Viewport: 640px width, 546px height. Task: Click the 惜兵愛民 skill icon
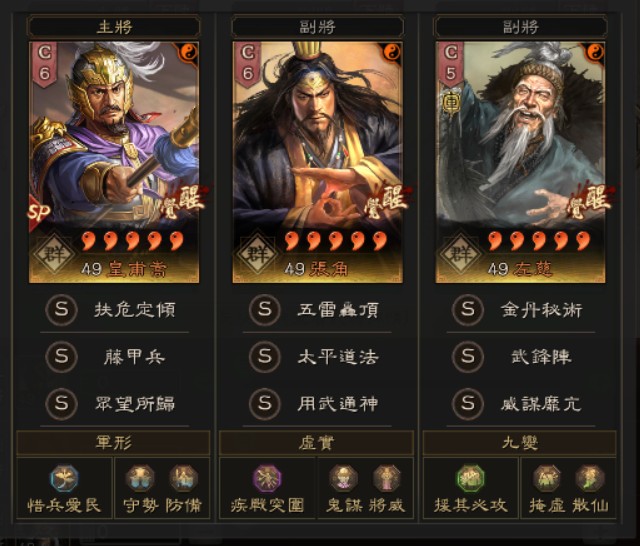click(64, 478)
